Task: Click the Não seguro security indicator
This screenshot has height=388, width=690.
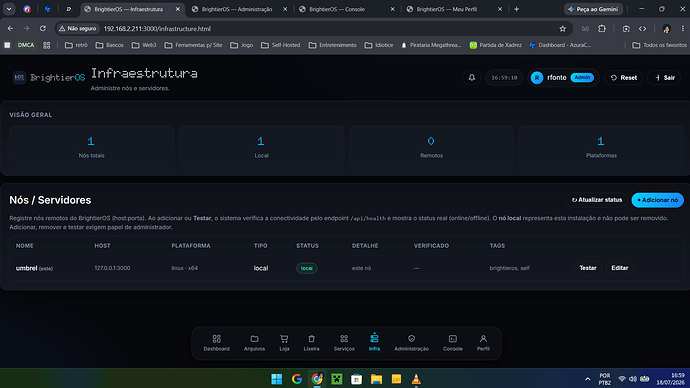Action: 77,29
